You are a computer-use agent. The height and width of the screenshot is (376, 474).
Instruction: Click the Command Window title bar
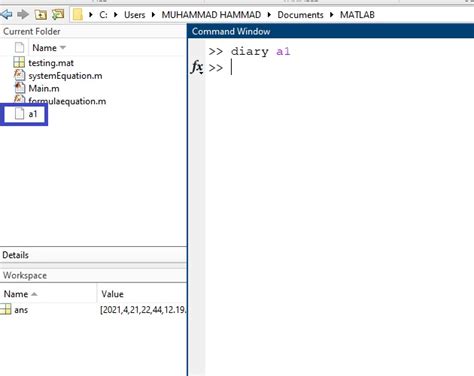pos(331,31)
